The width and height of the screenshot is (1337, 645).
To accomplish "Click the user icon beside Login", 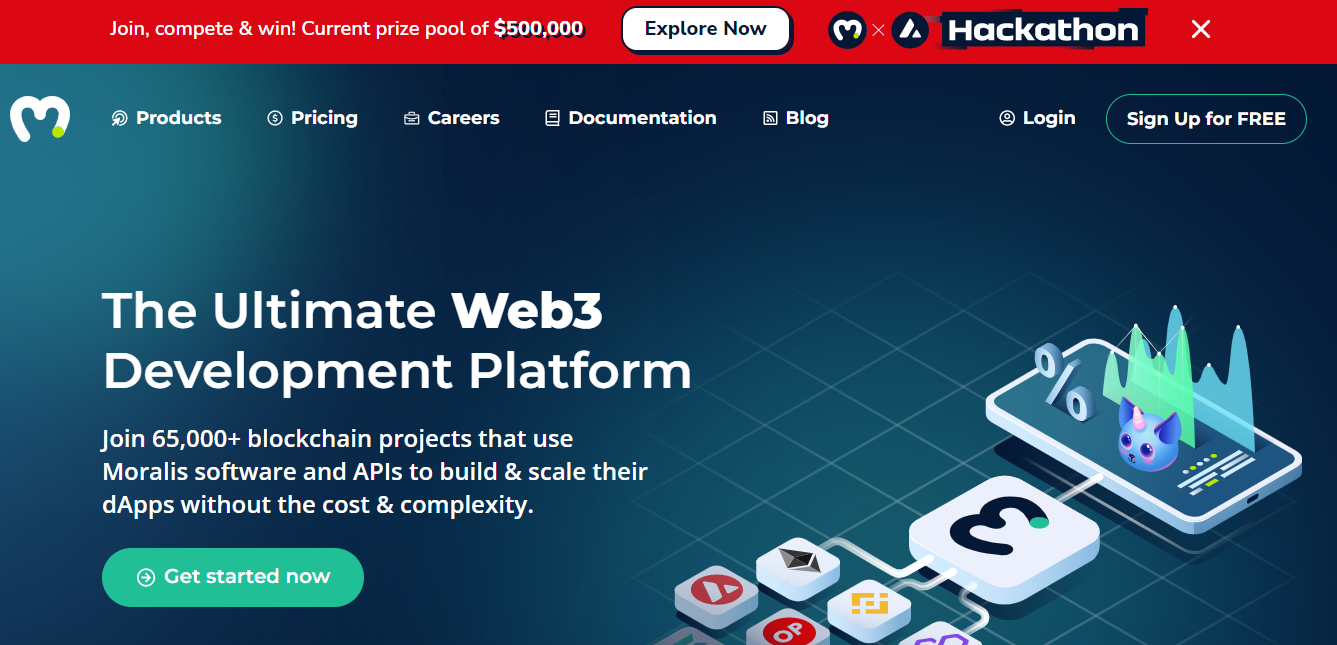I will click(x=1007, y=118).
